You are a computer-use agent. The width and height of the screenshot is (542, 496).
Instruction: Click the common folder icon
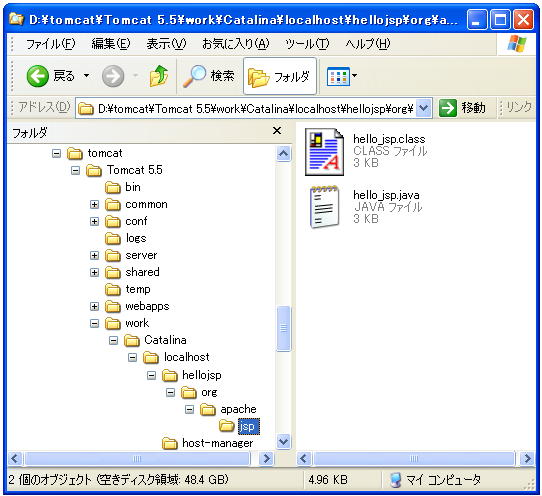click(113, 205)
